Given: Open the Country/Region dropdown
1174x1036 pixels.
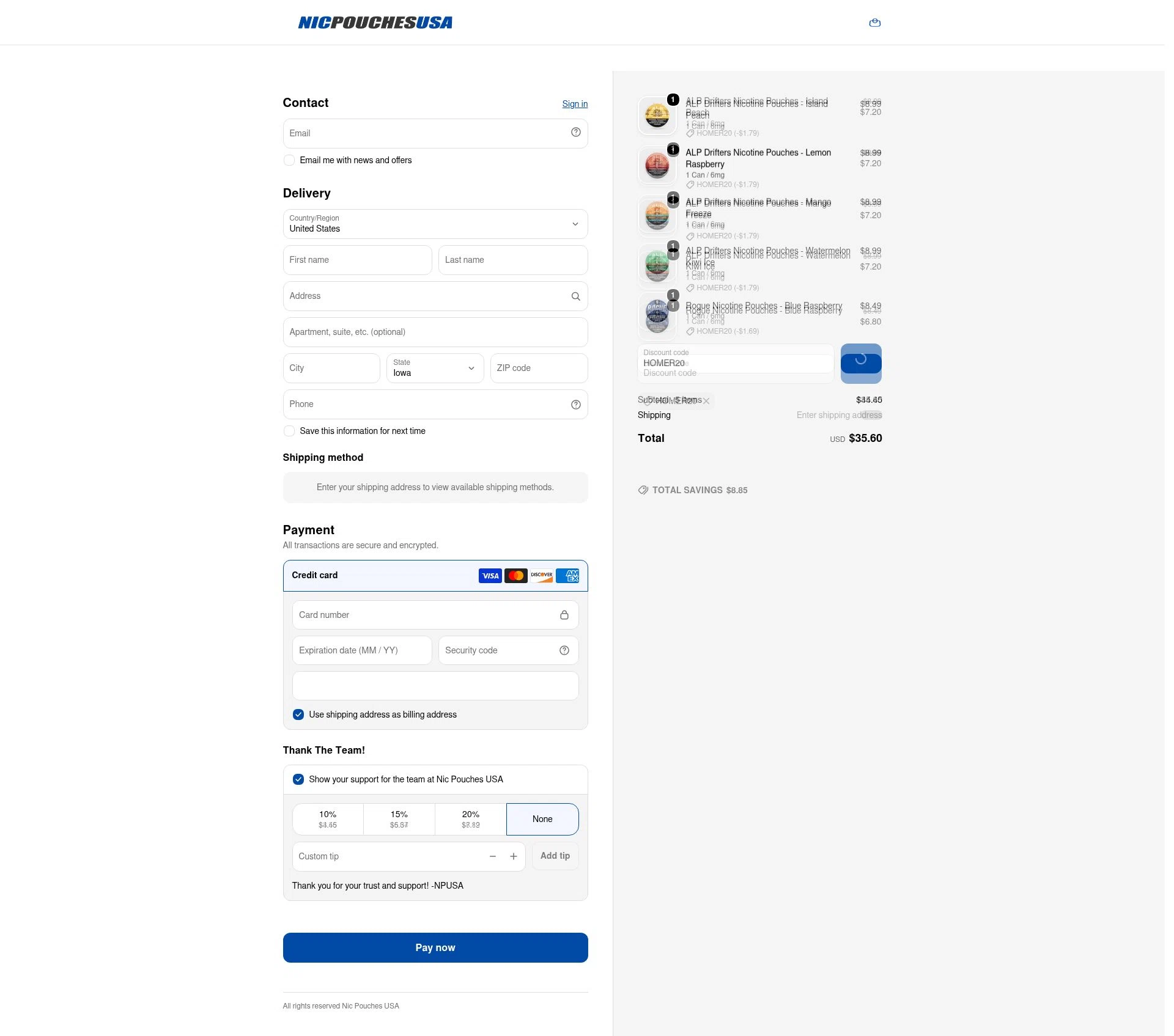Looking at the screenshot, I should [x=435, y=224].
